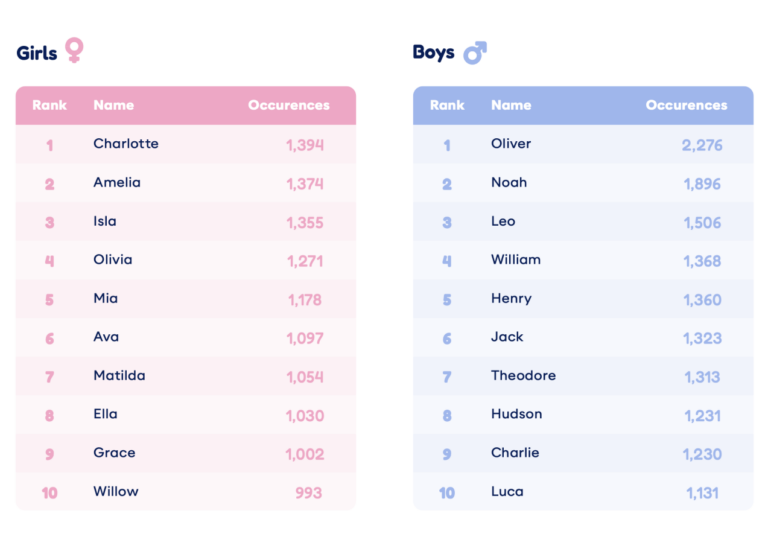Sort girls table by Occurences header
The height and width of the screenshot is (557, 768).
288,105
